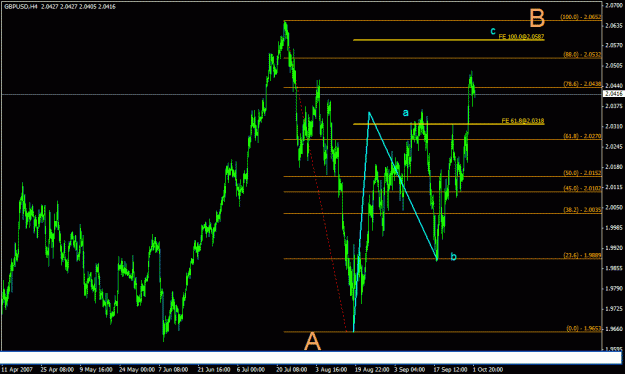The image size is (625, 374).
Task: Click the 24 May 00:00 time label
Action: (137, 370)
